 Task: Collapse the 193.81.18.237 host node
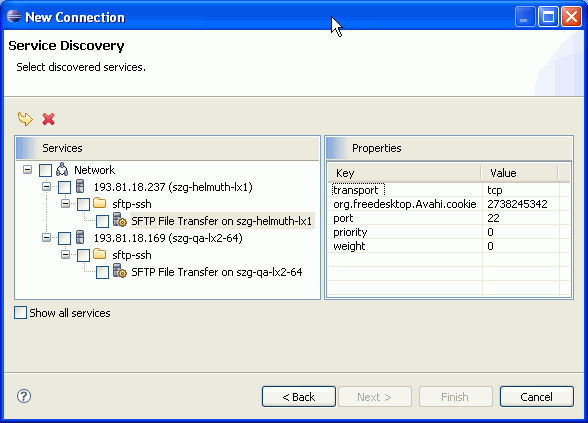coord(46,187)
